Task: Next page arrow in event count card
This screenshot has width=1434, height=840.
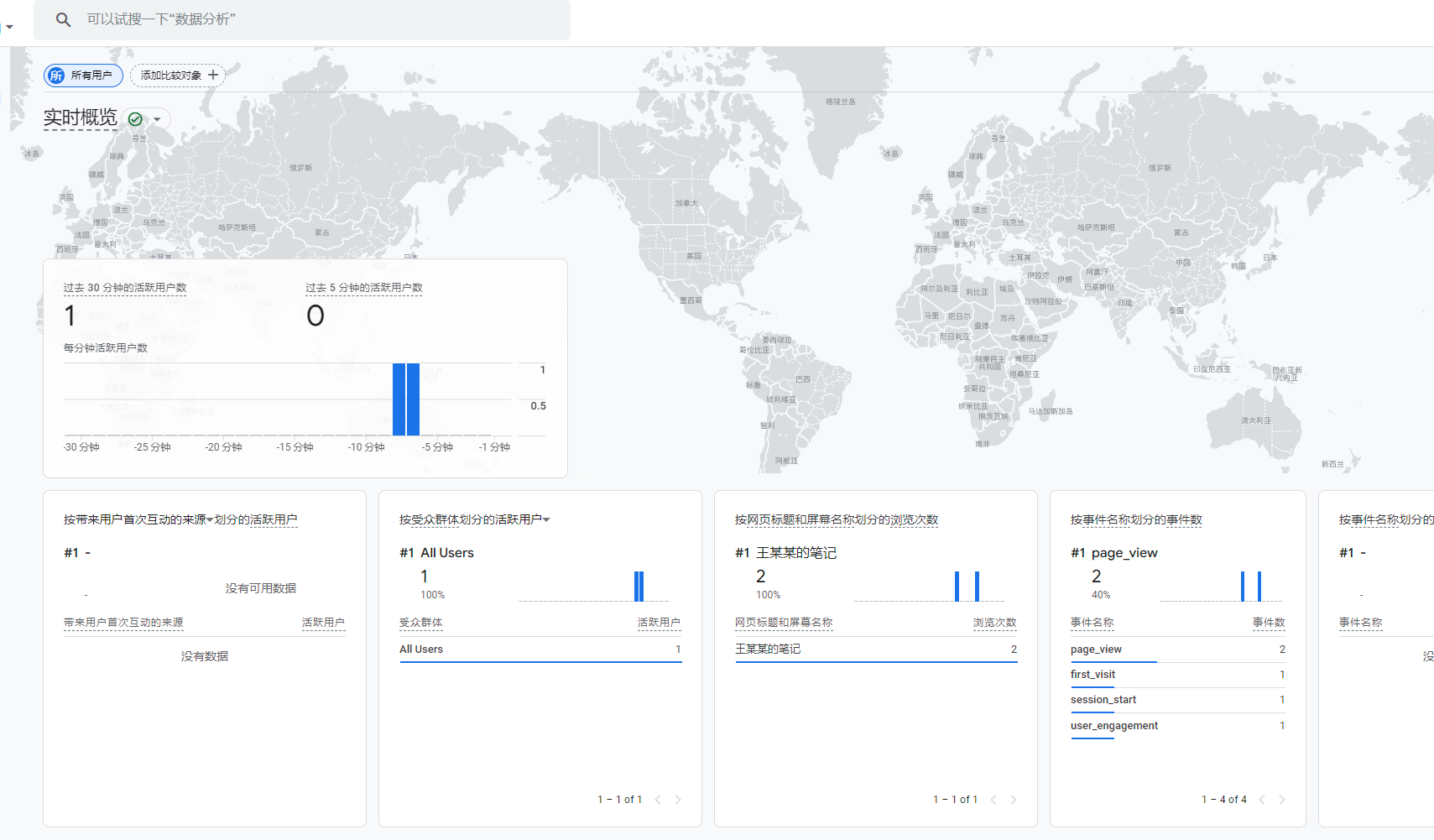Action: [1282, 800]
